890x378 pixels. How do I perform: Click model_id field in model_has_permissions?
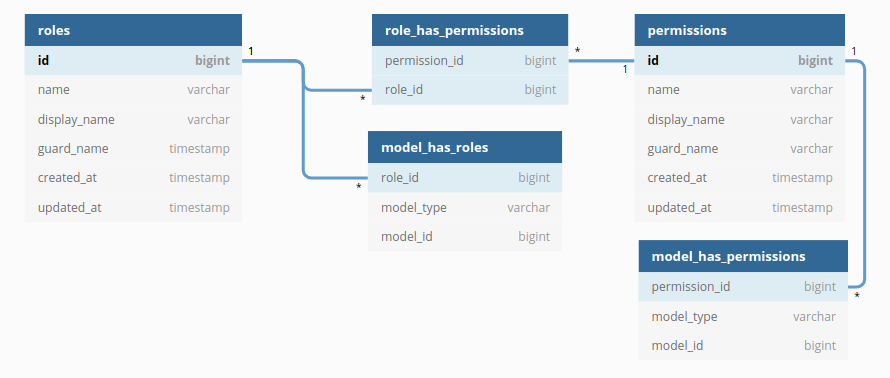pos(743,346)
